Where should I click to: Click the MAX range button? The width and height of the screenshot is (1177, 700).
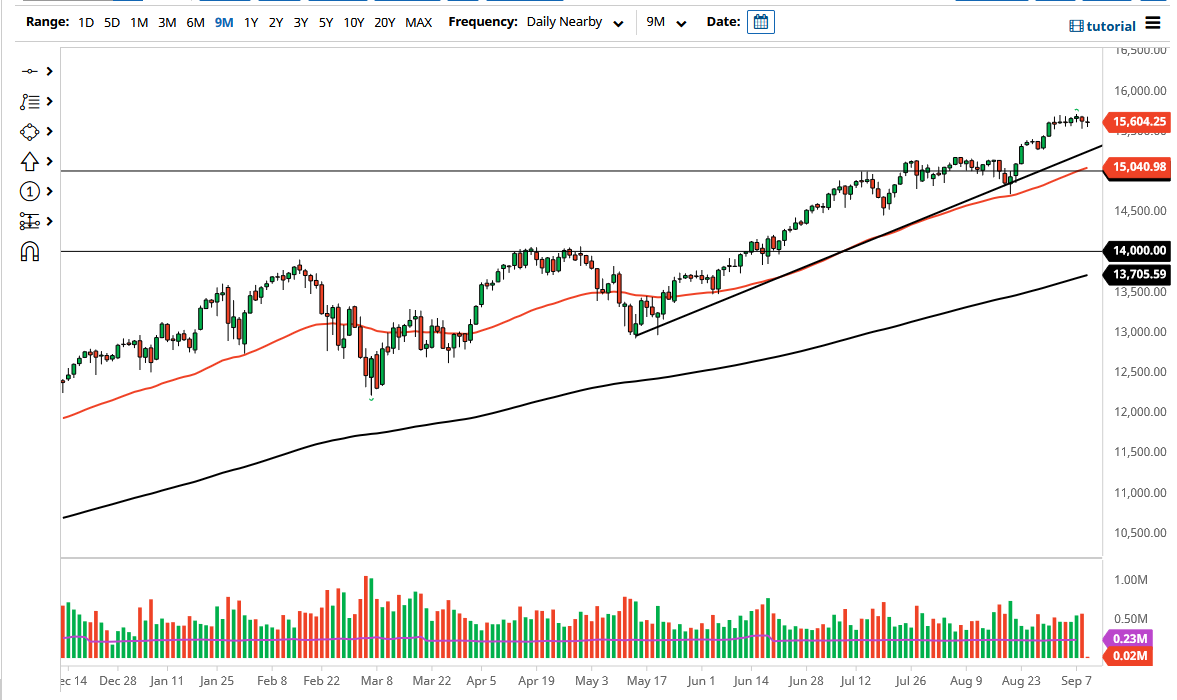tap(419, 21)
